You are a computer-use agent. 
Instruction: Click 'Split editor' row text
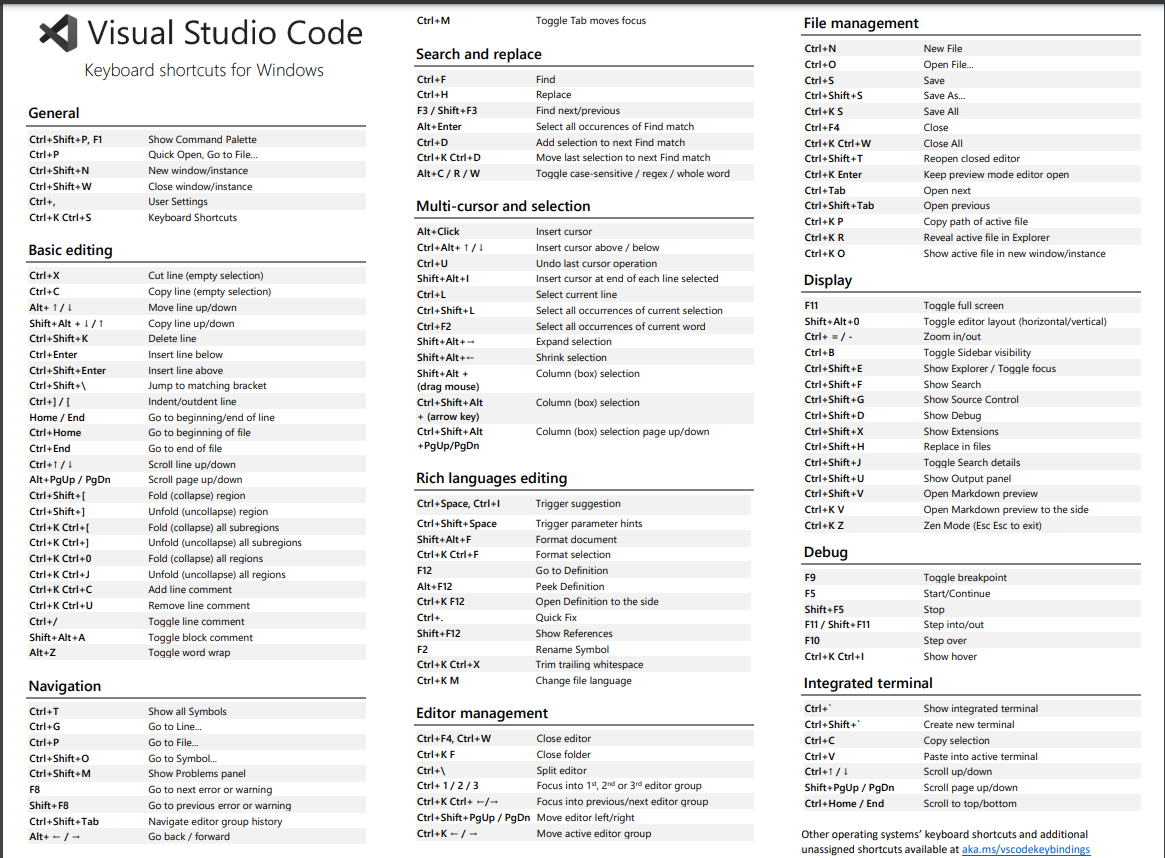pyautogui.click(x=562, y=770)
